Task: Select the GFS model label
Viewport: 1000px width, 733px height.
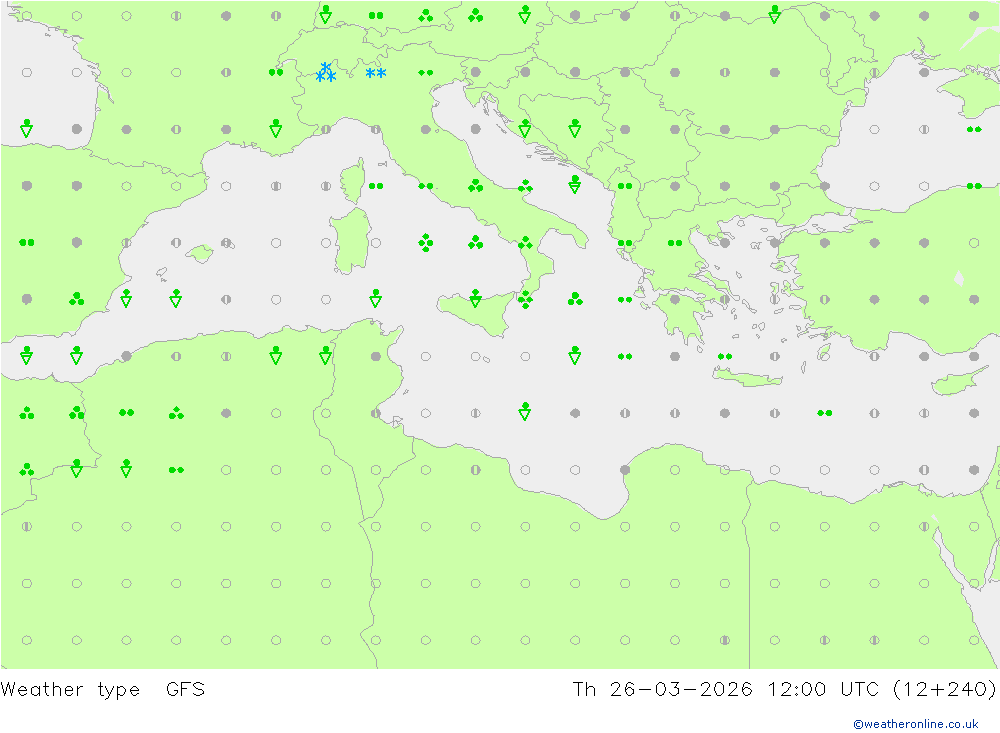Action: pos(185,689)
